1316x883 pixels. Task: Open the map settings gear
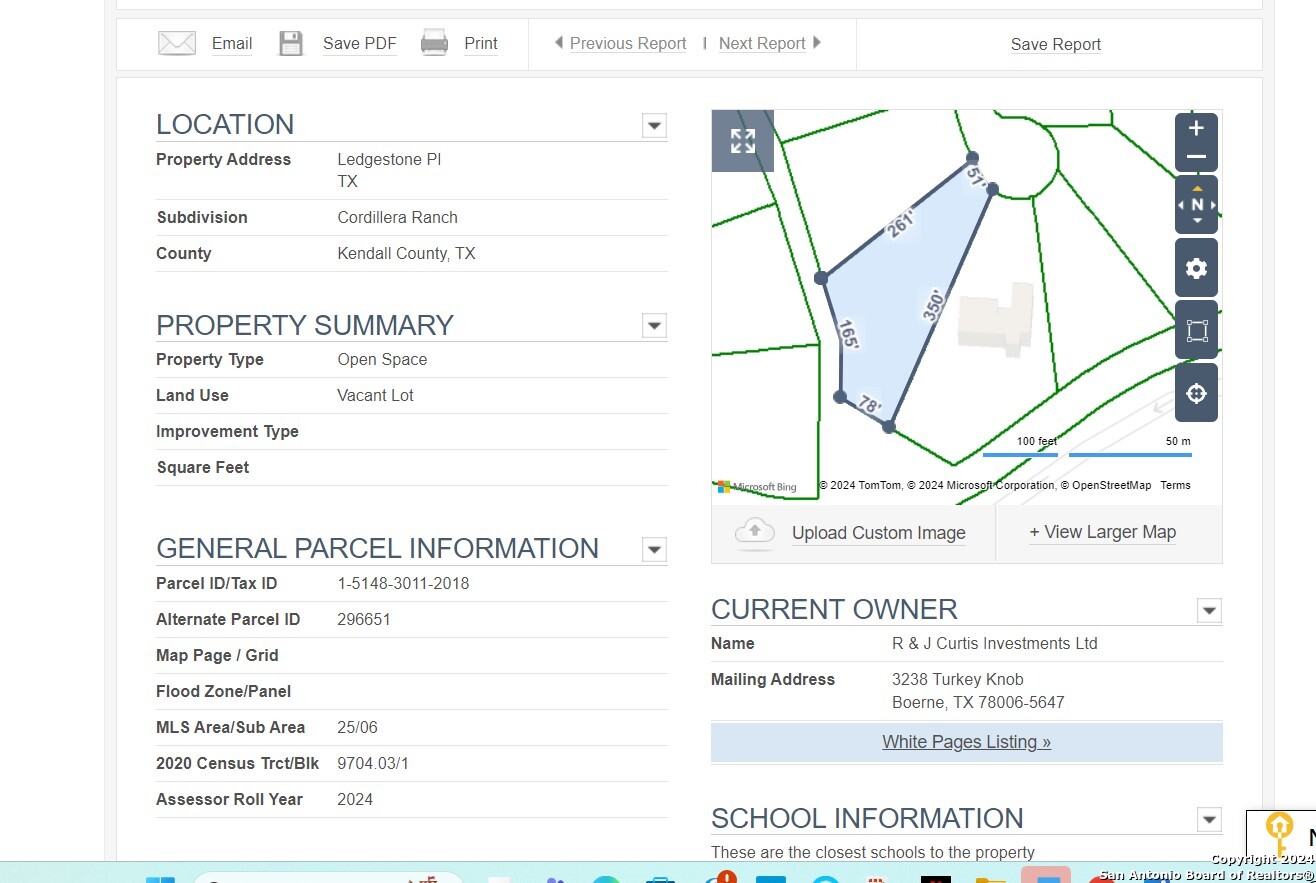click(1196, 268)
